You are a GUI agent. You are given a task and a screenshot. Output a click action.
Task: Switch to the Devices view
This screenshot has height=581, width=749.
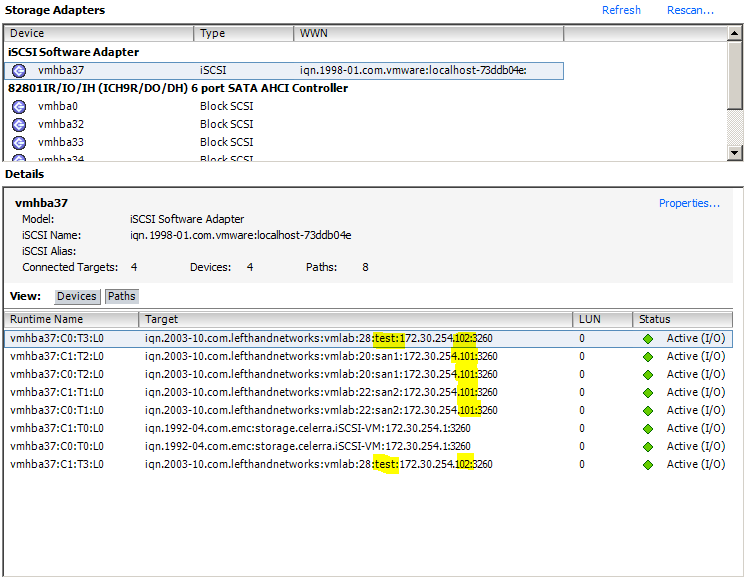[x=76, y=296]
